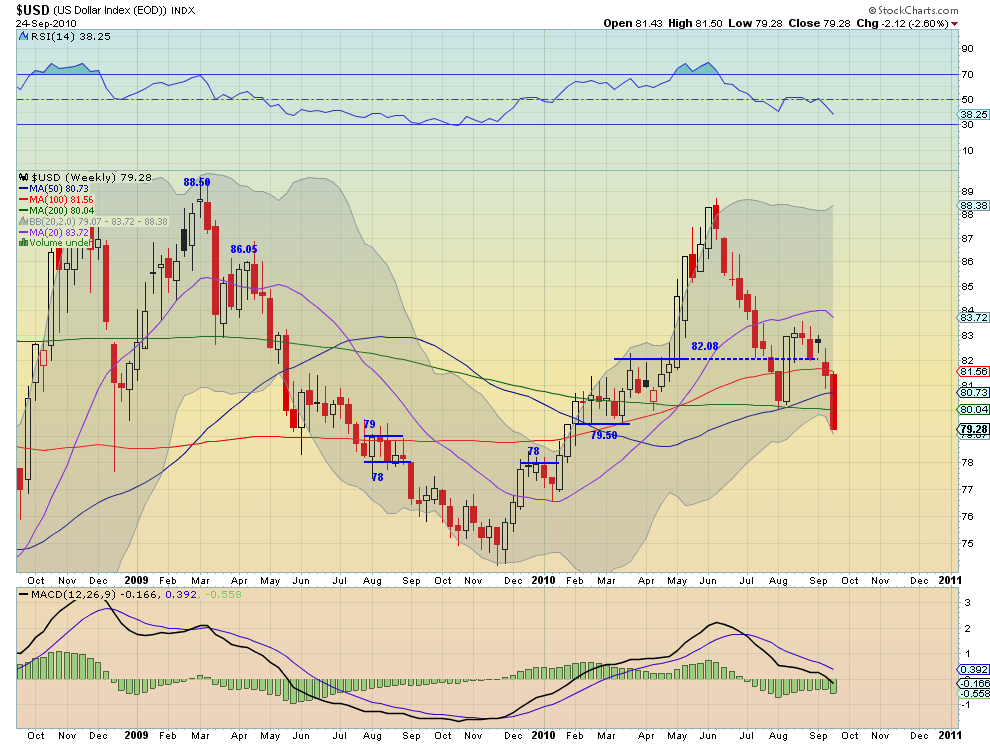Click the 80.73 price tag on right axis
This screenshot has width=990, height=744.
tap(974, 392)
